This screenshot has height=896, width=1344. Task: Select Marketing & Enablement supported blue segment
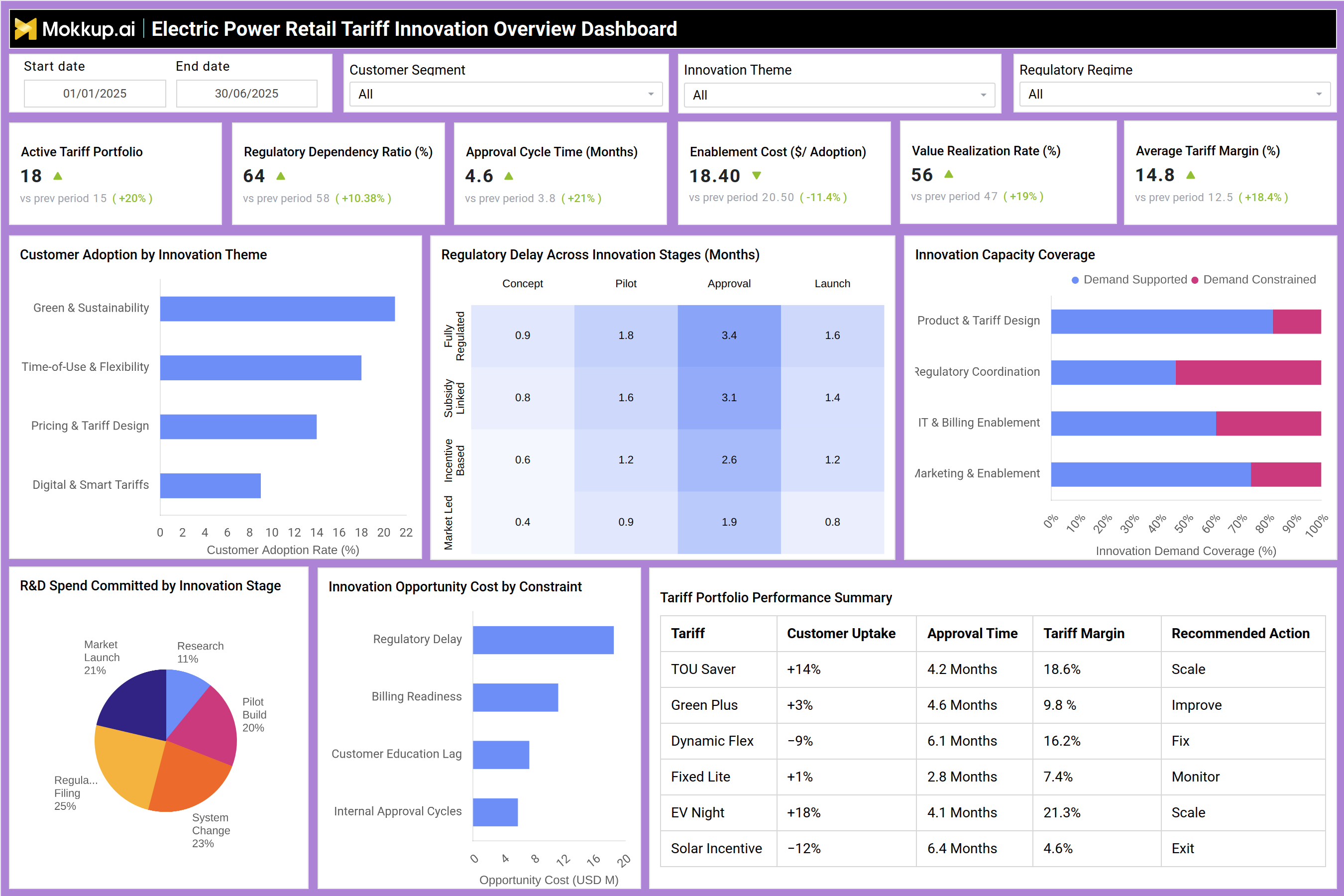(1151, 474)
